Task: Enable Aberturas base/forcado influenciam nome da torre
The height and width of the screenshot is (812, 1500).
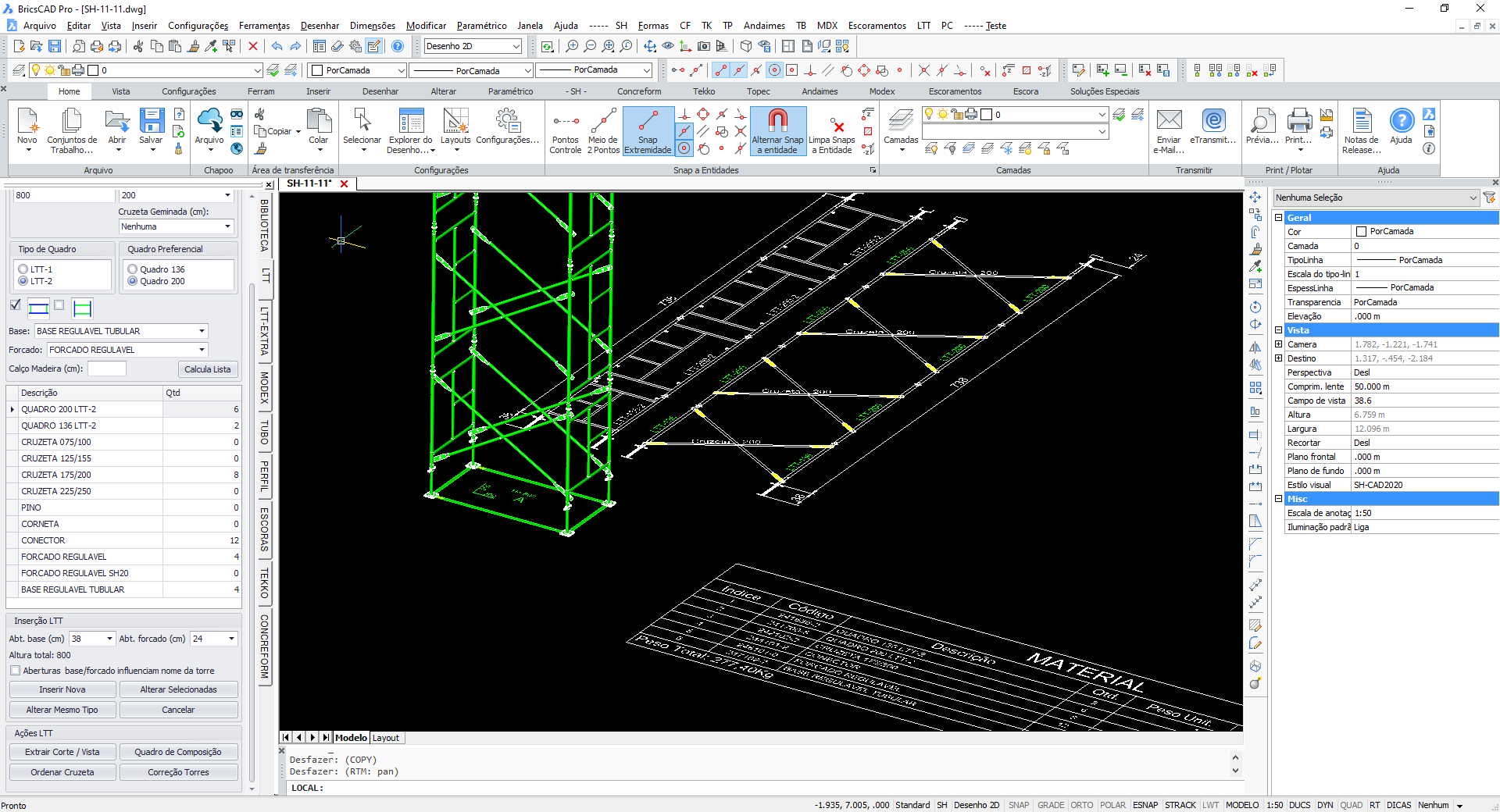Action: click(15, 670)
